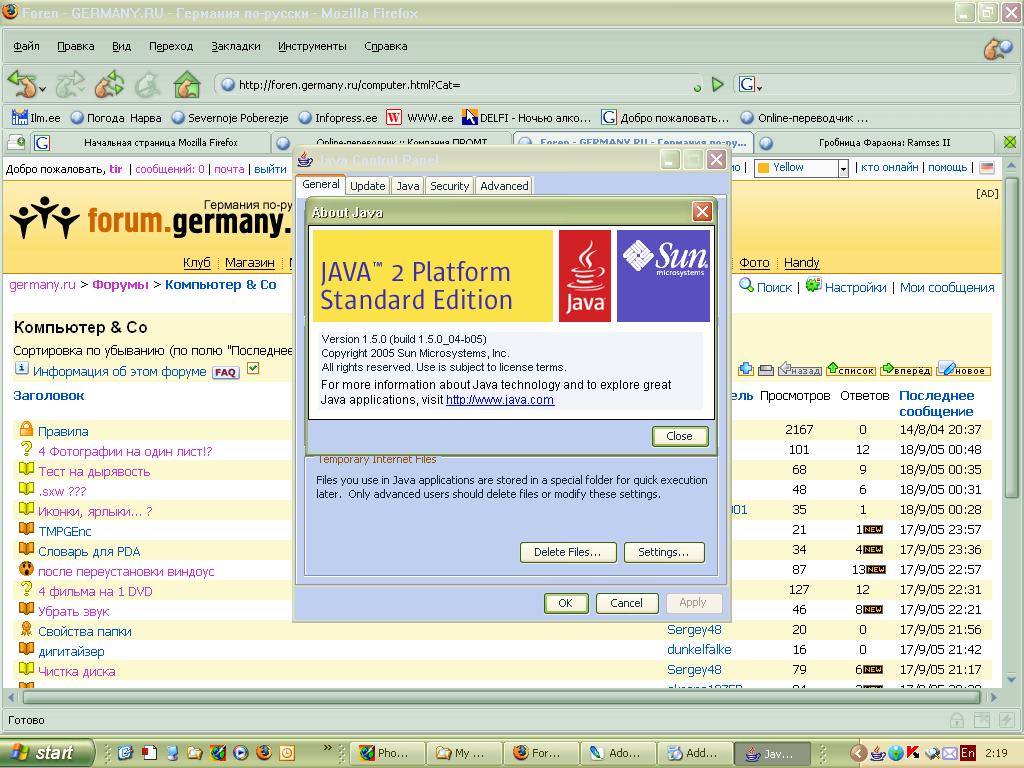This screenshot has width=1024, height=768.
Task: Click the horizontal scrollbar at page bottom
Action: (503, 697)
